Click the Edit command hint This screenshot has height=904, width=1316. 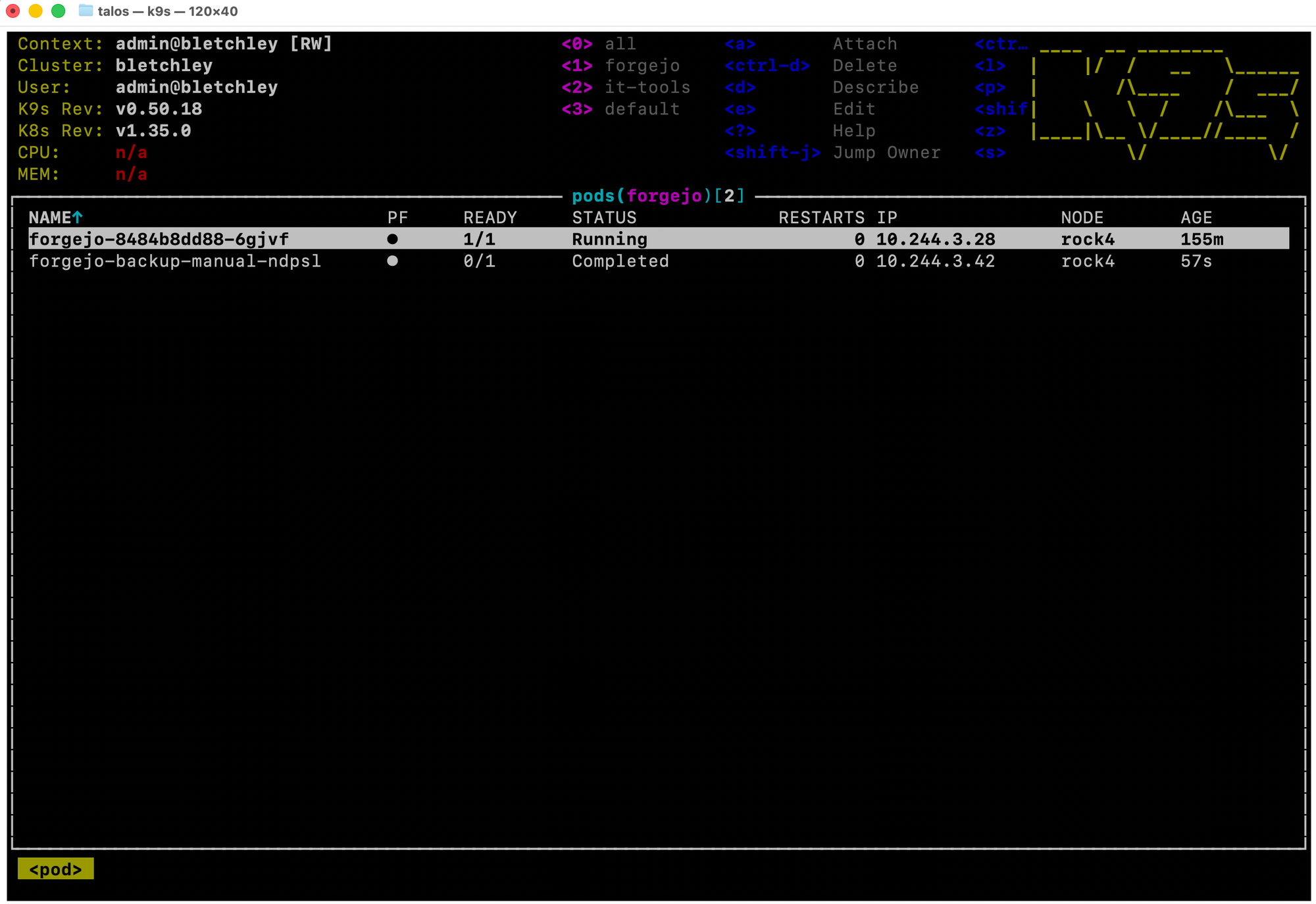854,109
